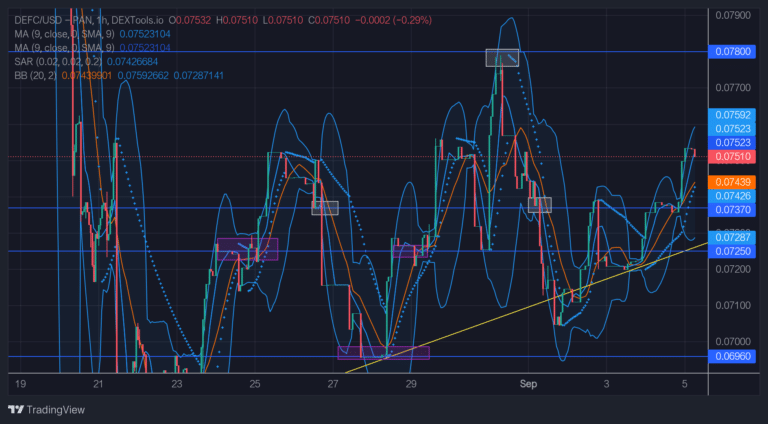
Task: Select the SAR (0.02, 0.02, 0.2) indicator legend
Action: [58, 61]
